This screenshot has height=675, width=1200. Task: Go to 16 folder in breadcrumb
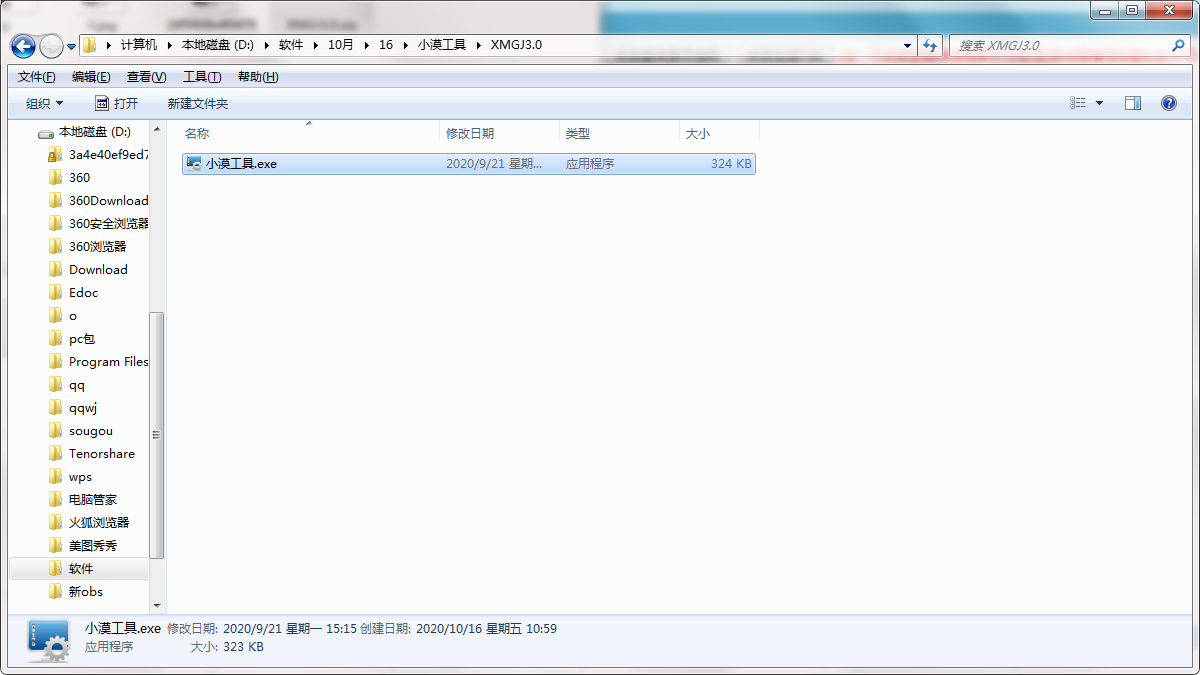(x=386, y=46)
